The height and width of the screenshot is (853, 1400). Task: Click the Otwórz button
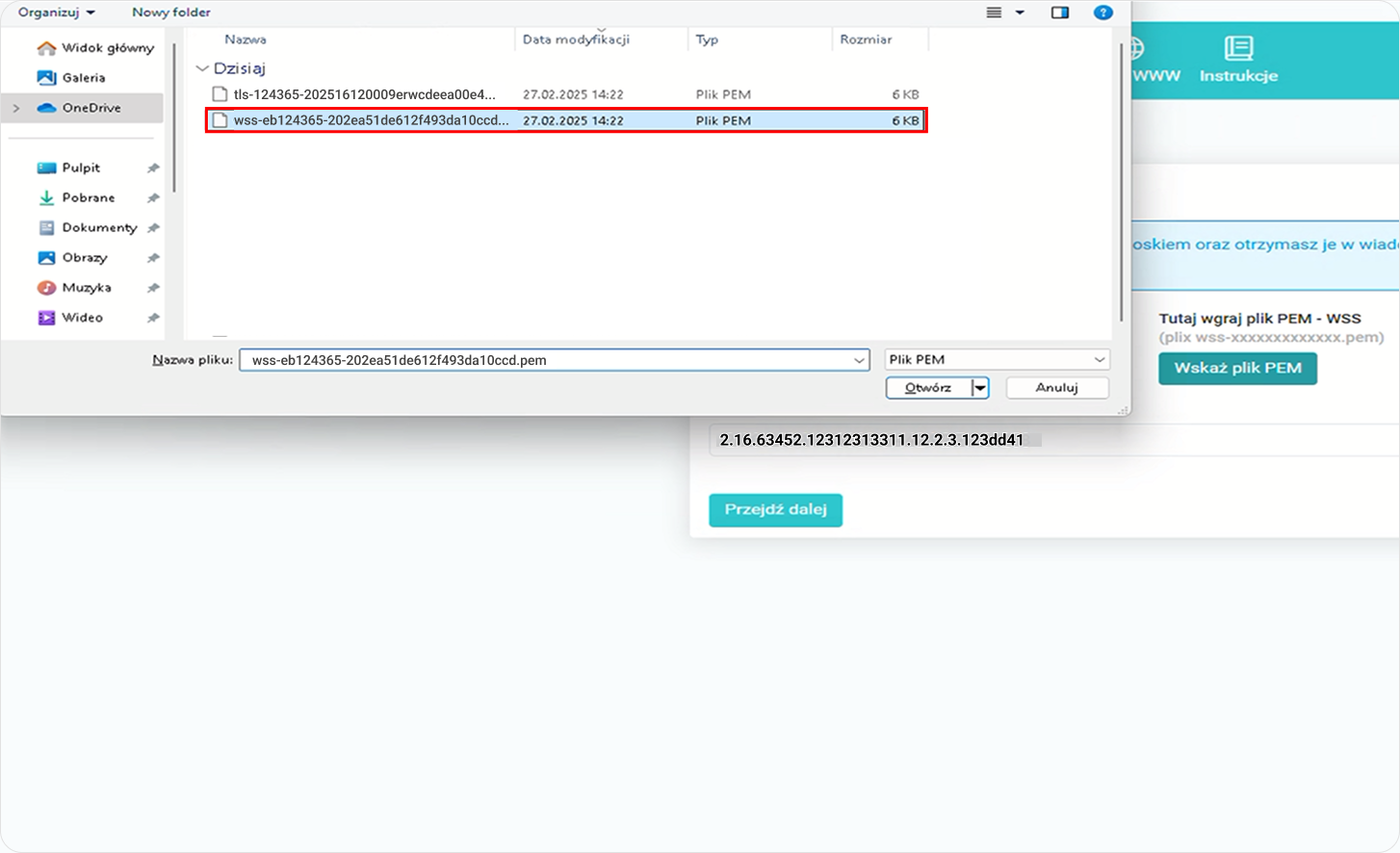(928, 387)
